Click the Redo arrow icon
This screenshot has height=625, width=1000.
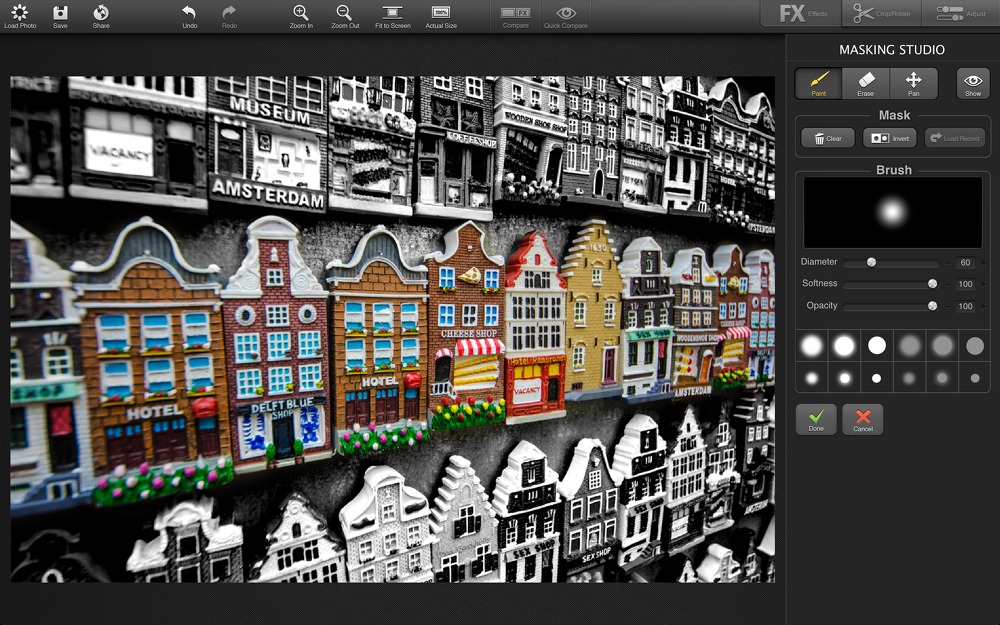click(x=229, y=16)
